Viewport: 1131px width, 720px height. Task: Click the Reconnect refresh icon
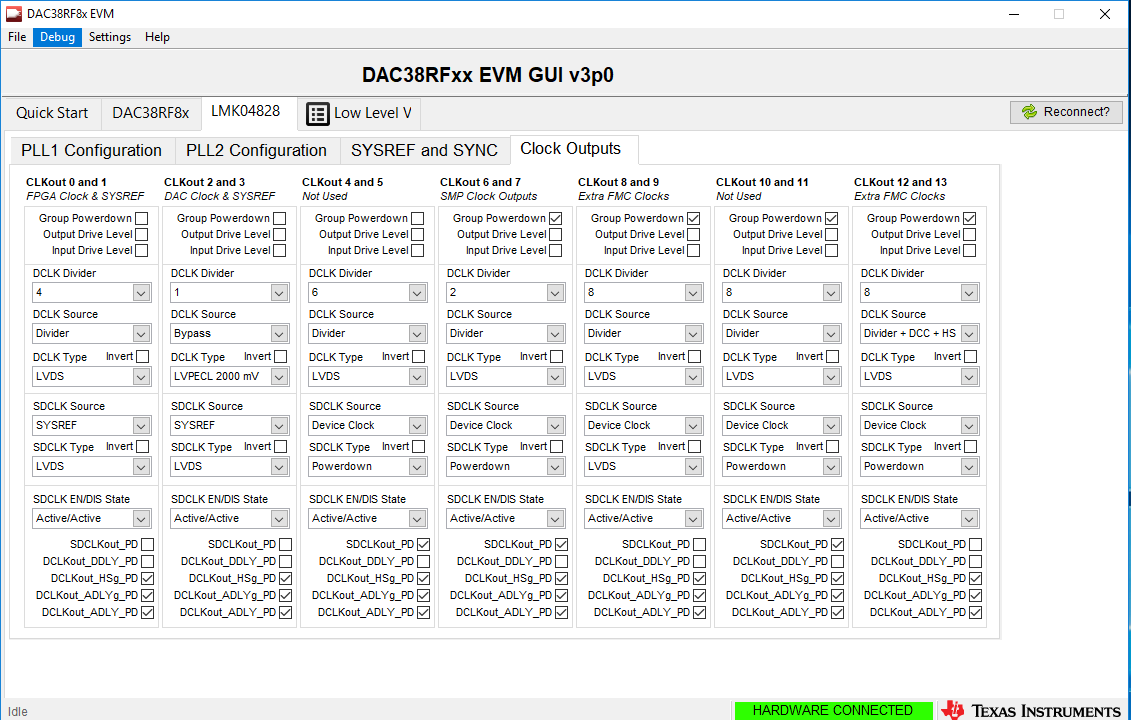[1029, 112]
